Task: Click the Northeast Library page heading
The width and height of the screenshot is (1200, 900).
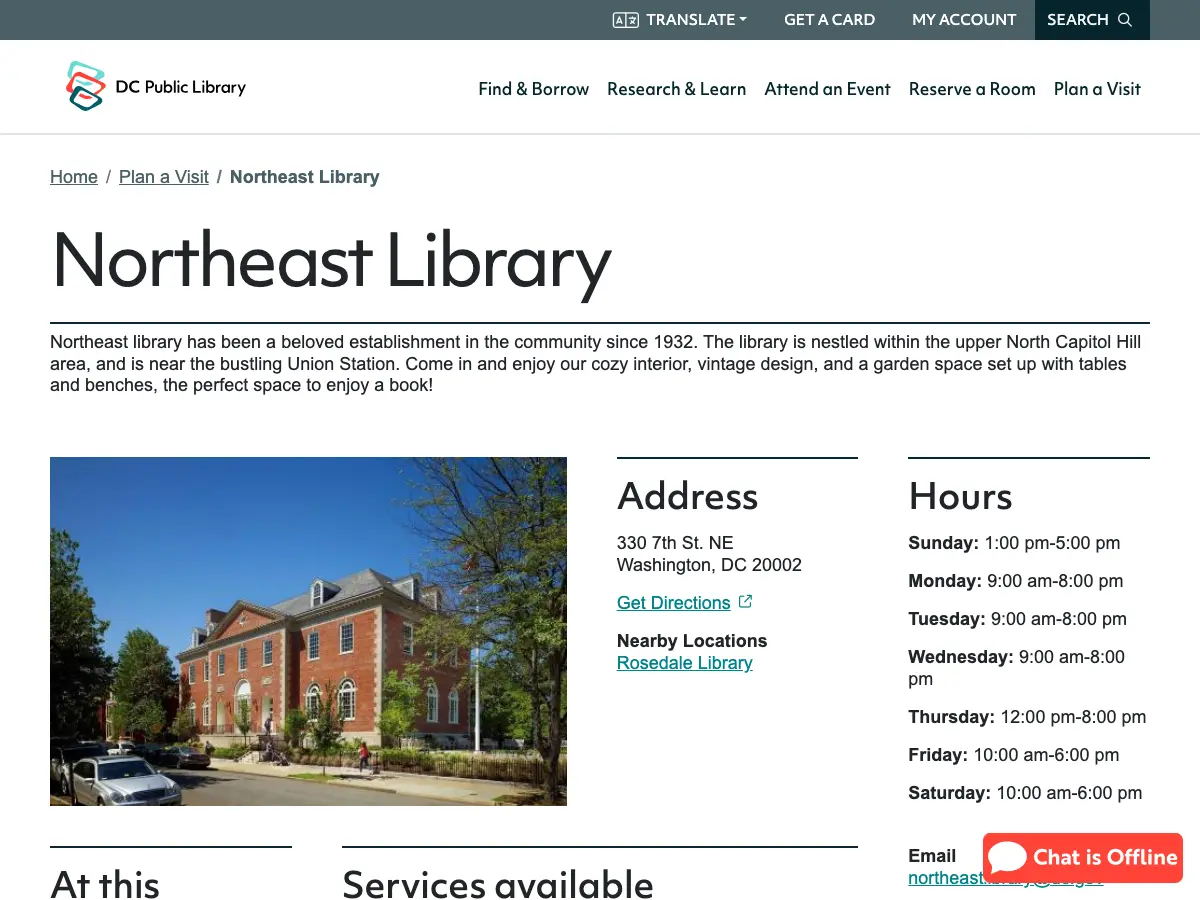Action: pyautogui.click(x=331, y=260)
